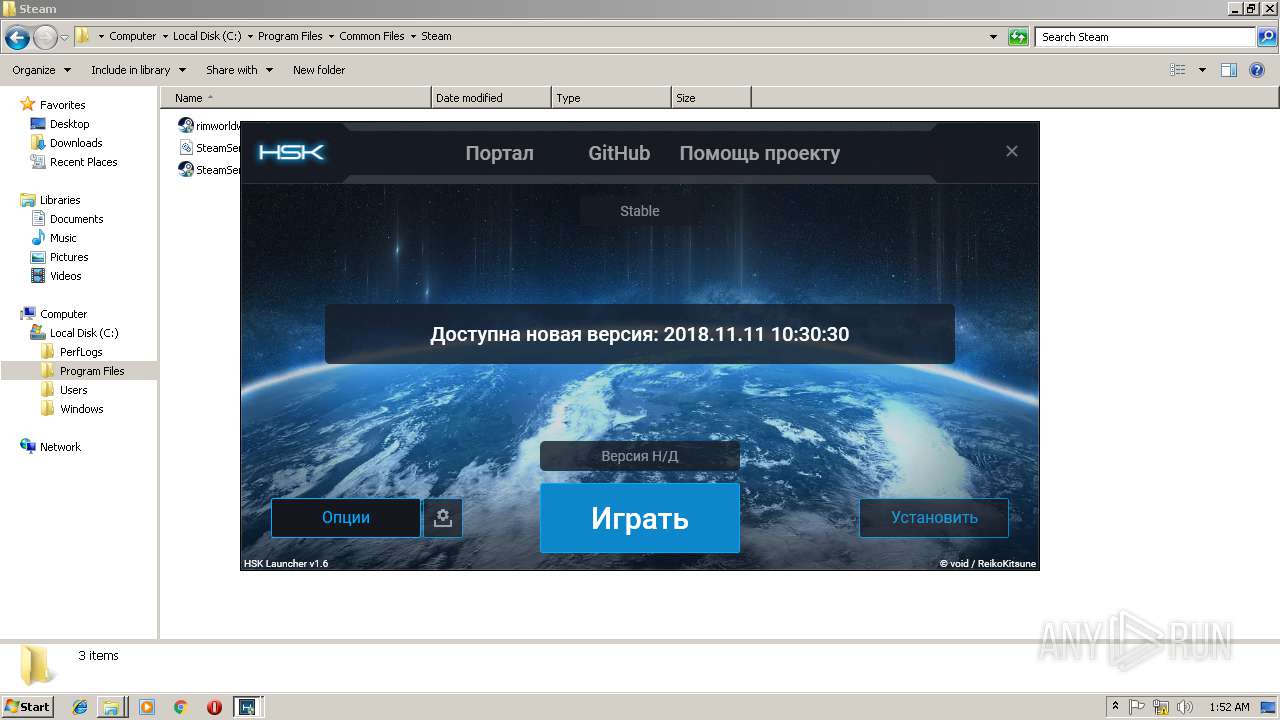Select Favorites in navigation pane
The width and height of the screenshot is (1280, 720).
[62, 105]
